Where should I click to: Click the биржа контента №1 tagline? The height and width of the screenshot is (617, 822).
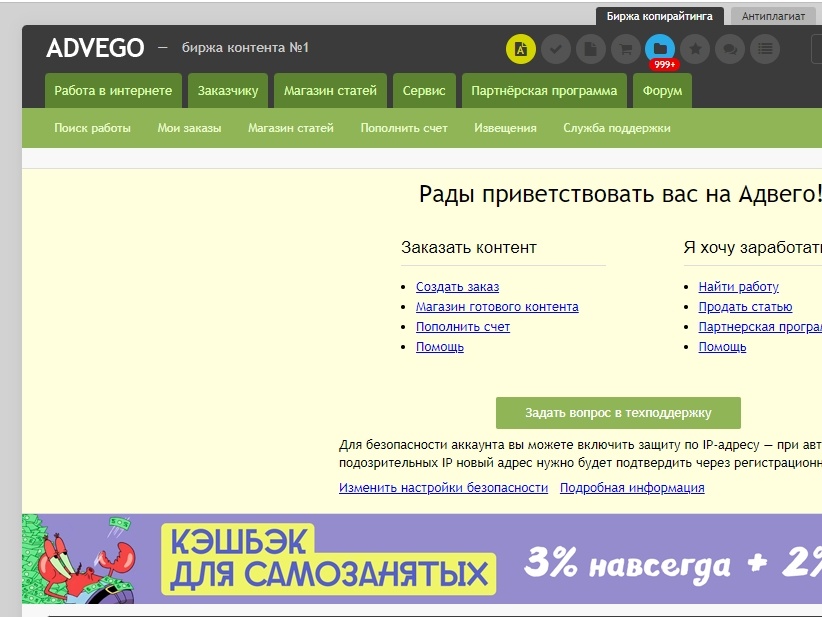pyautogui.click(x=245, y=48)
